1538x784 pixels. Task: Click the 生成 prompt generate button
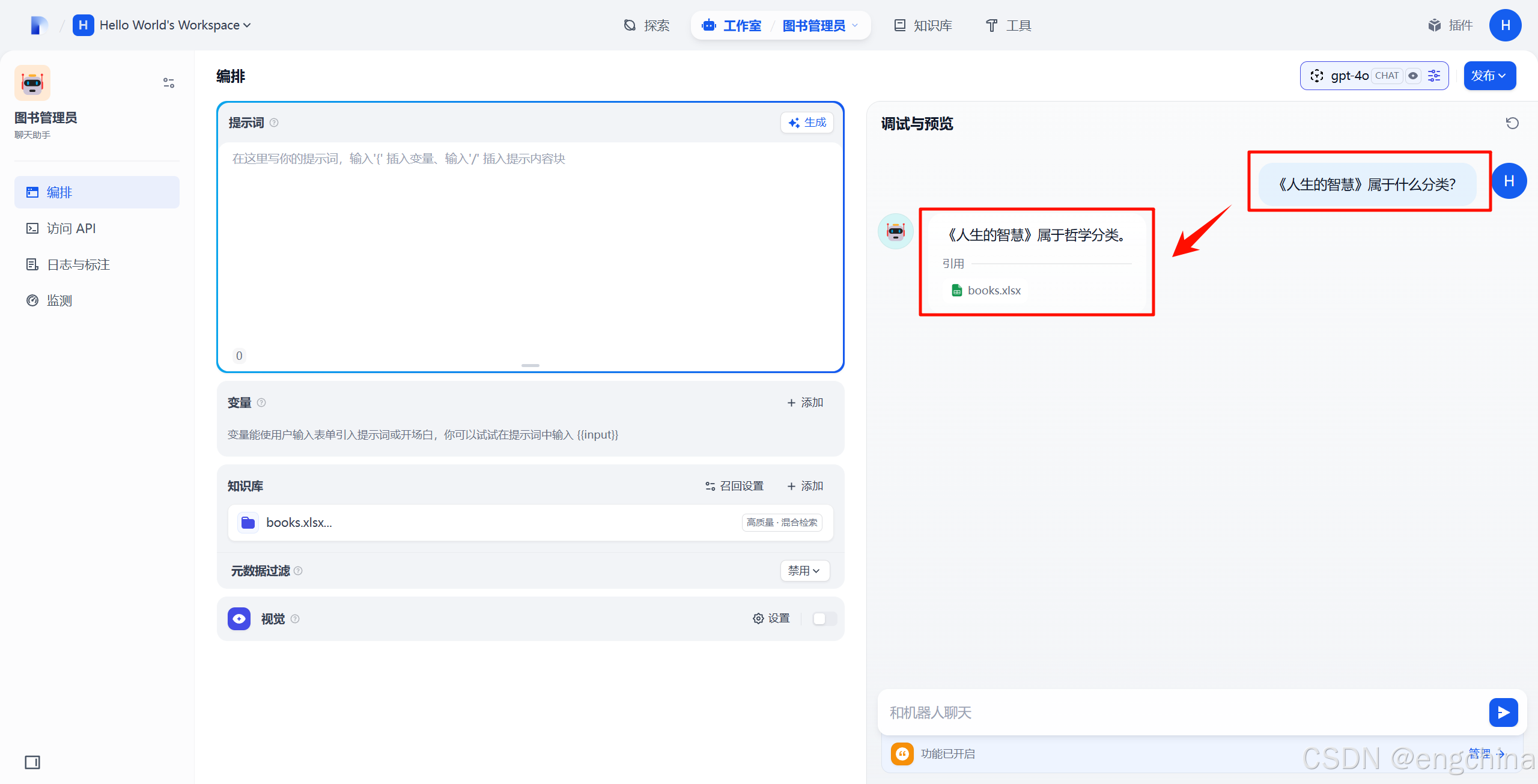[807, 123]
